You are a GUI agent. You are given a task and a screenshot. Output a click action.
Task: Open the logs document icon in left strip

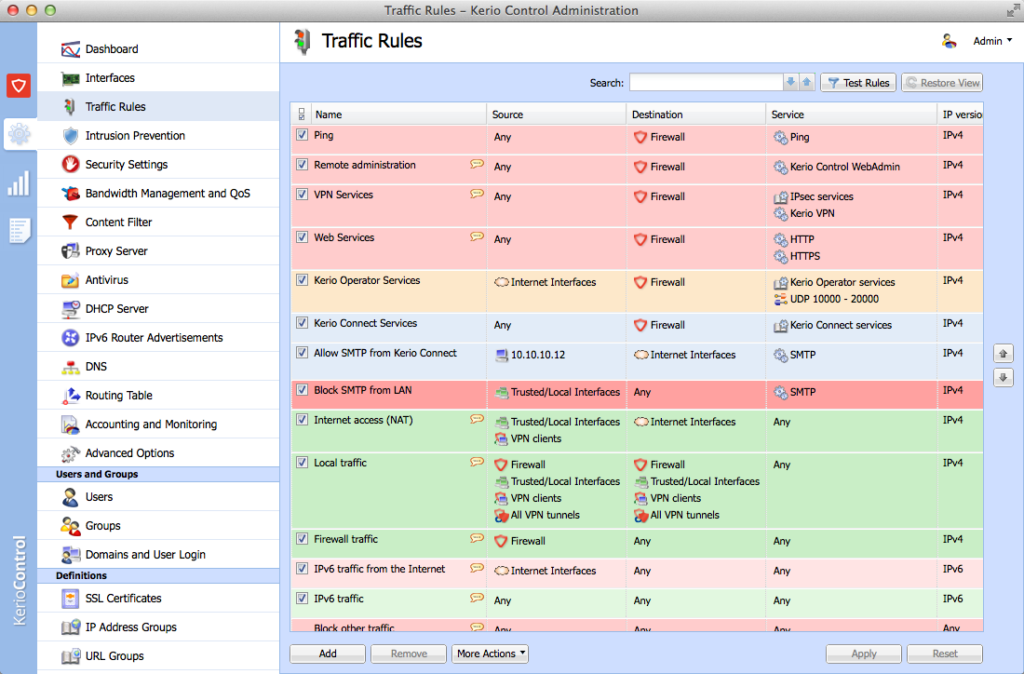click(18, 230)
